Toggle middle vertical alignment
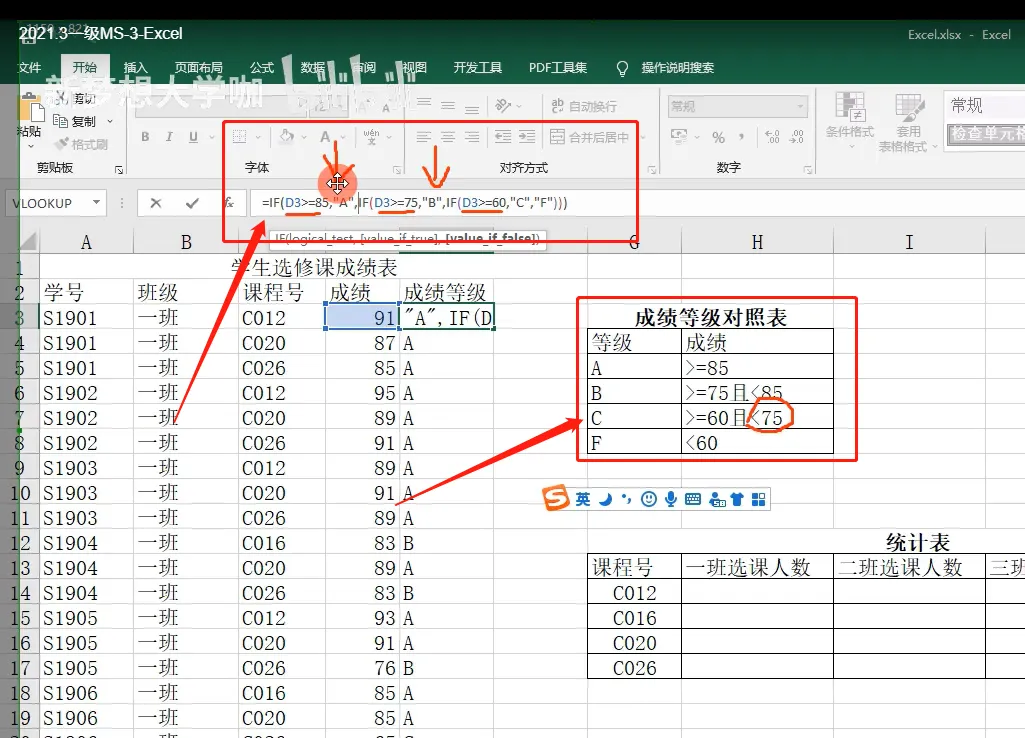1025x738 pixels. [448, 105]
